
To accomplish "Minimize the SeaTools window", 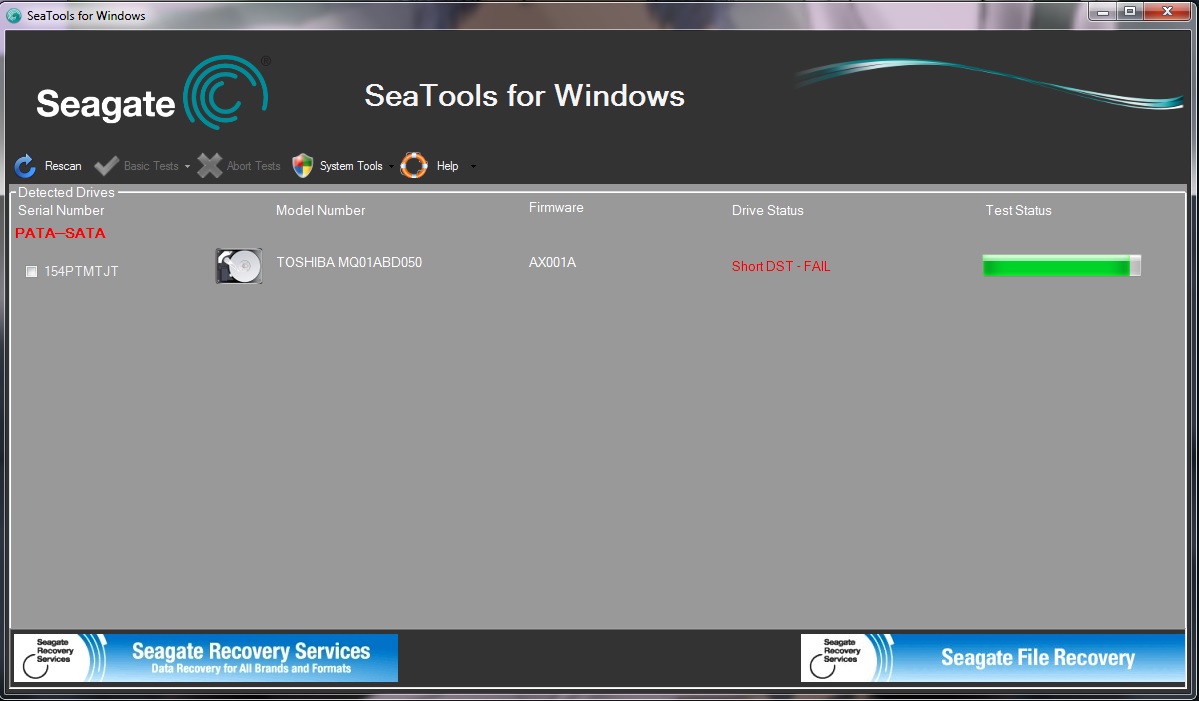I will tap(1103, 11).
